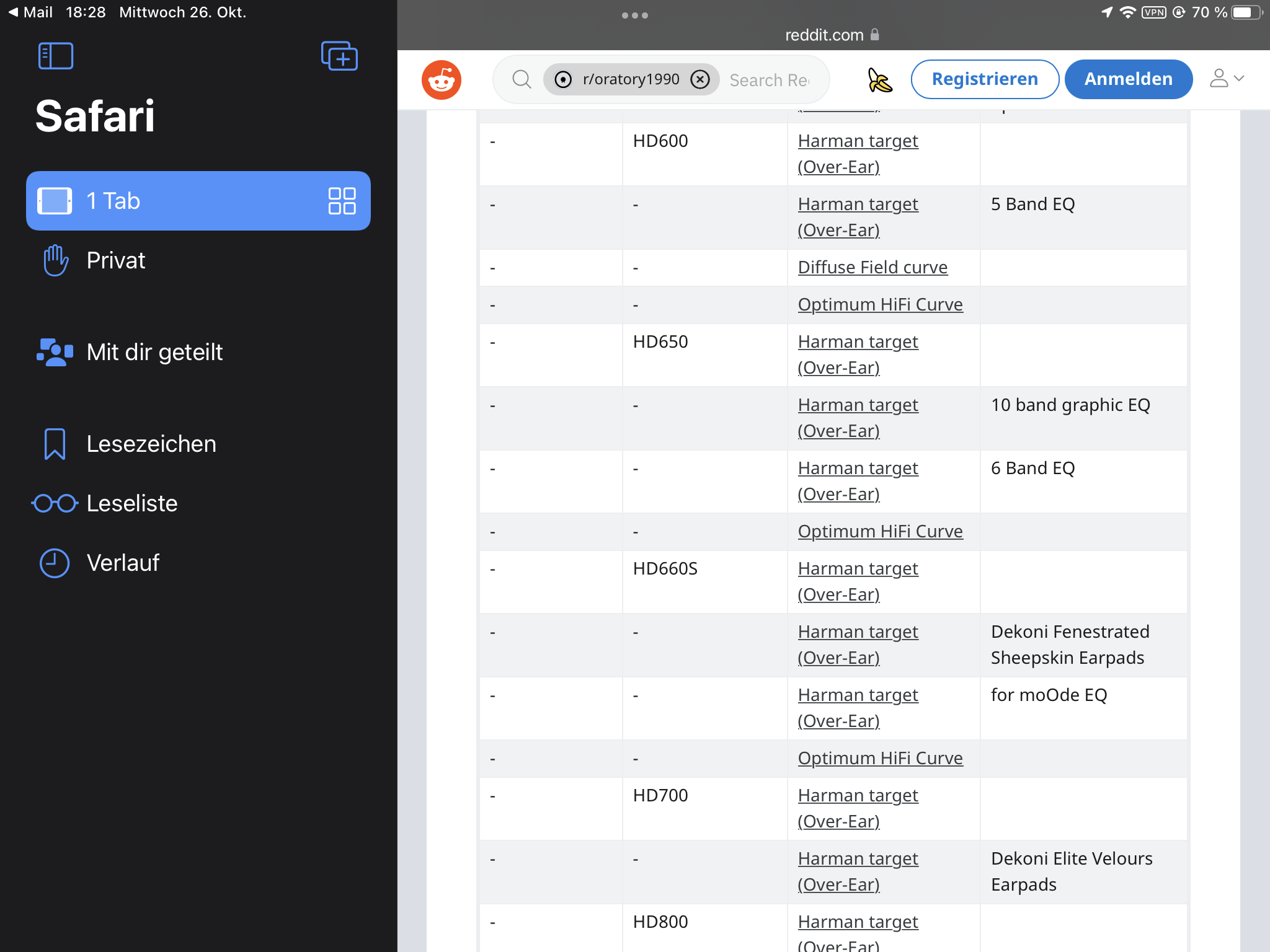
Task: Expand the user account dropdown
Action: click(1227, 79)
